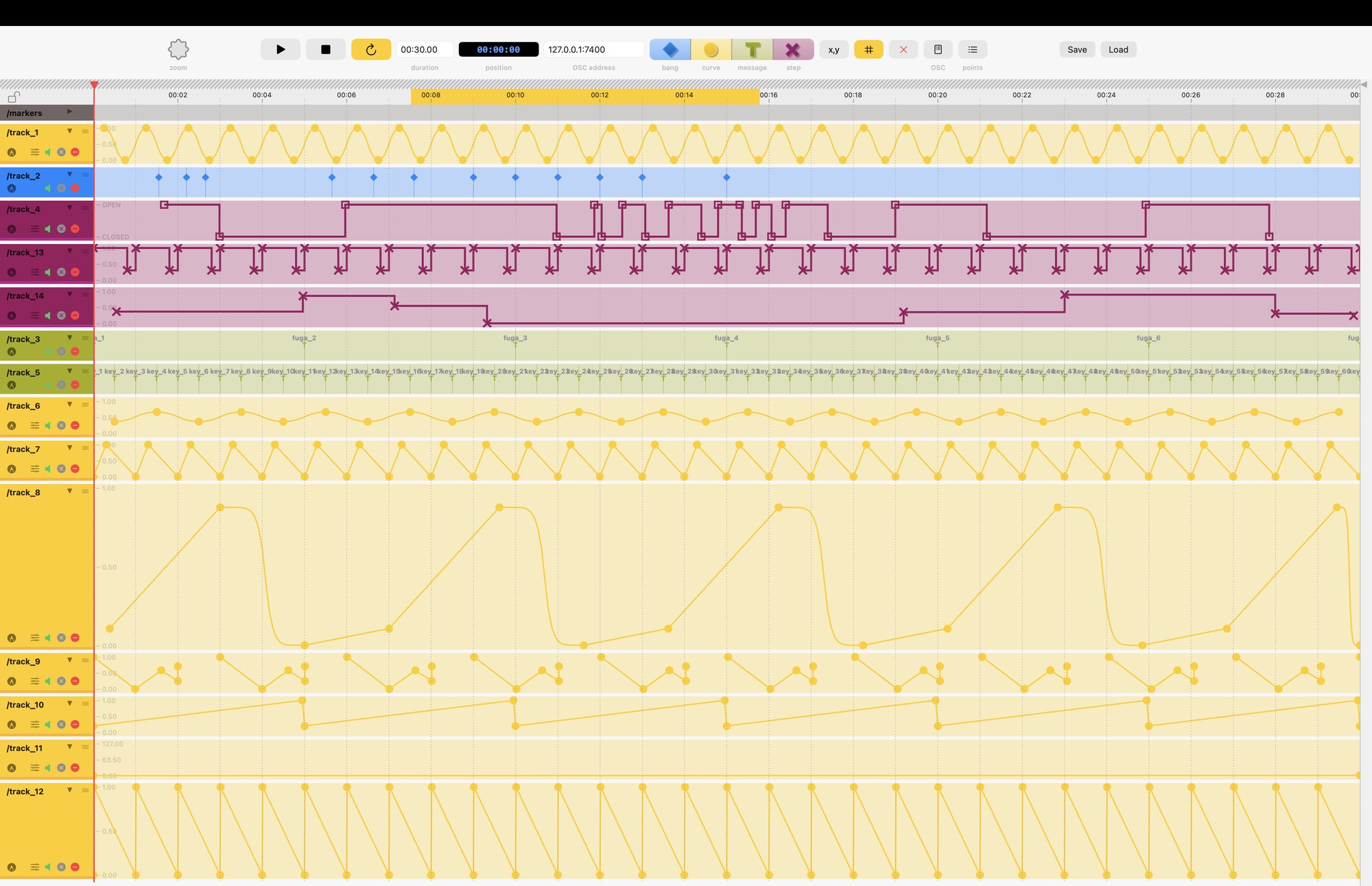1372x886 pixels.
Task: Delete /track_4 with red minus icon
Action: (x=75, y=229)
